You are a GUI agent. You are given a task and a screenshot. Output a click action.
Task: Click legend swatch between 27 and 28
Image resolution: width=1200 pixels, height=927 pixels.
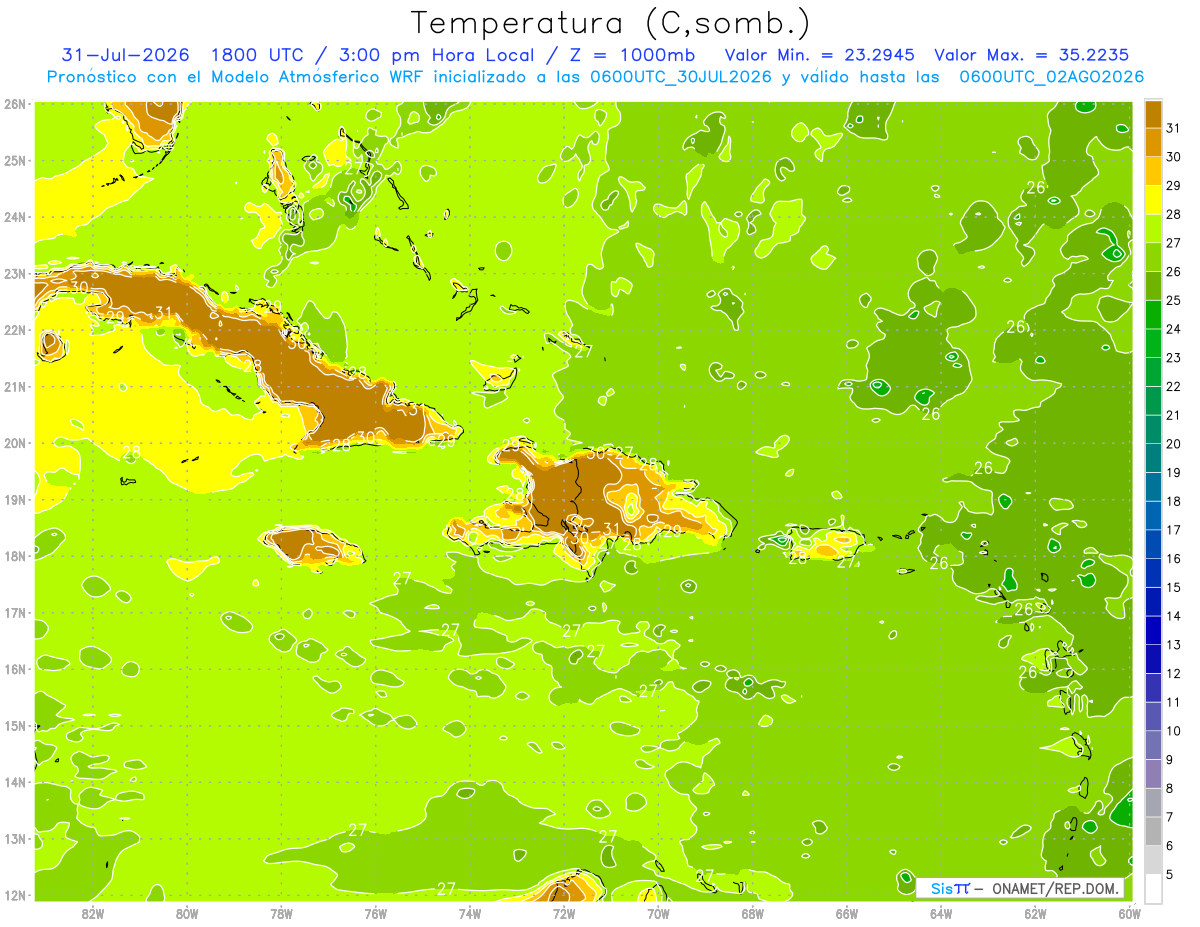click(1153, 228)
